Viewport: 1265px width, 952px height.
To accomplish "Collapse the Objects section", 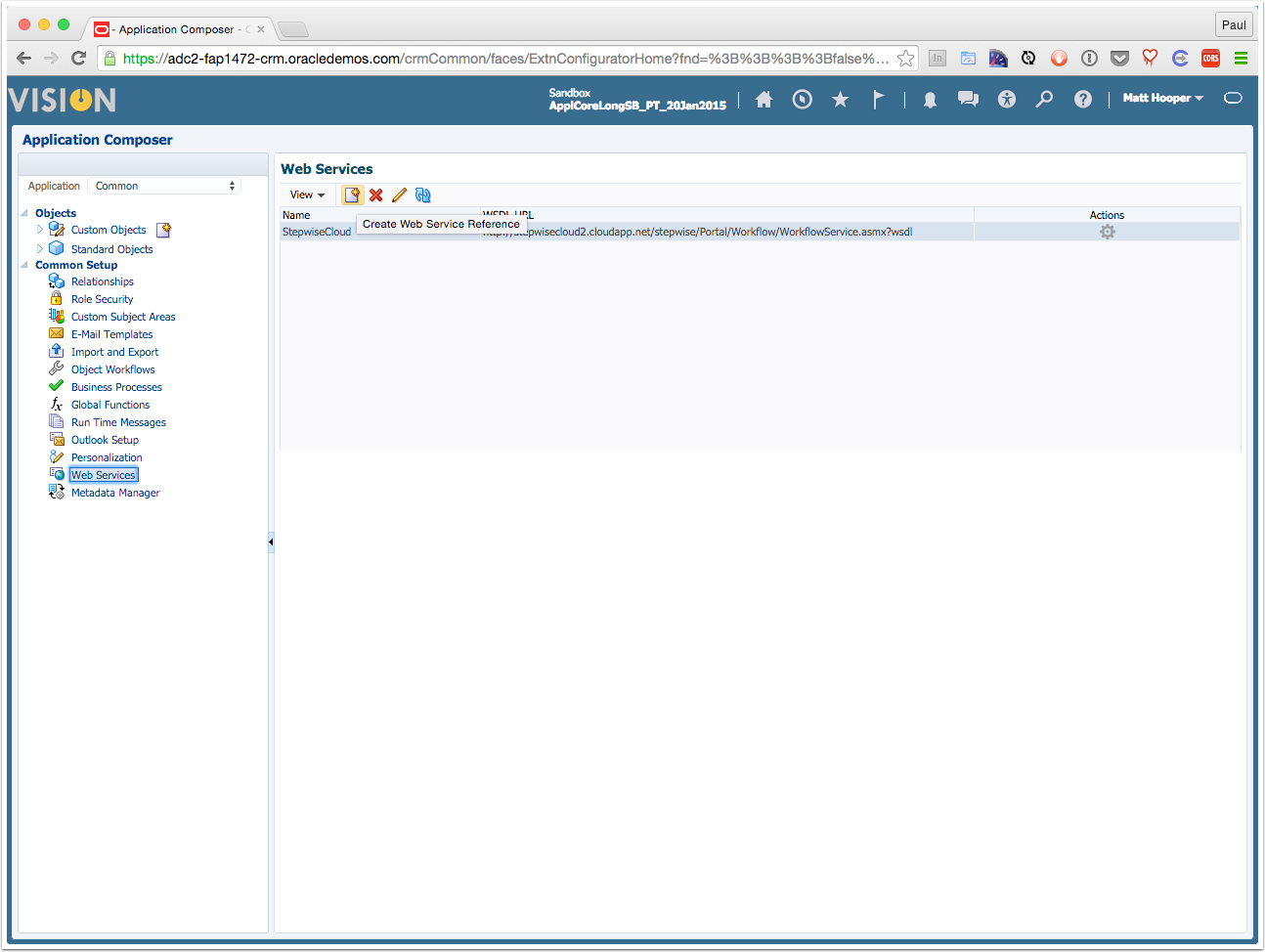I will click(24, 212).
